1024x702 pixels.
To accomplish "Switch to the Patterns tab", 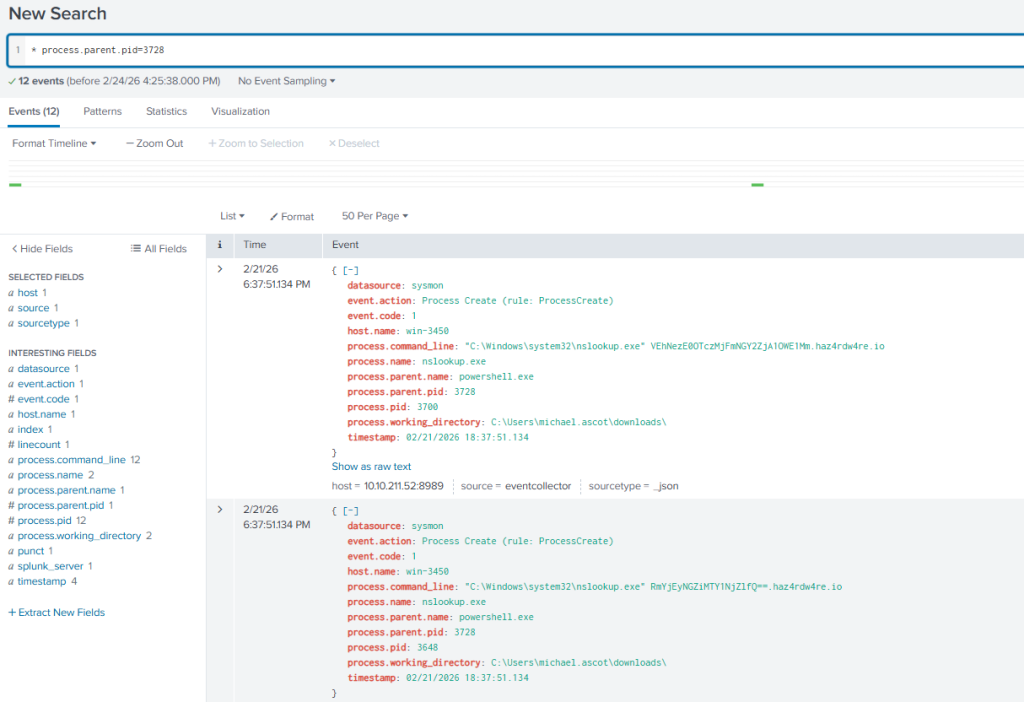I will [x=102, y=111].
